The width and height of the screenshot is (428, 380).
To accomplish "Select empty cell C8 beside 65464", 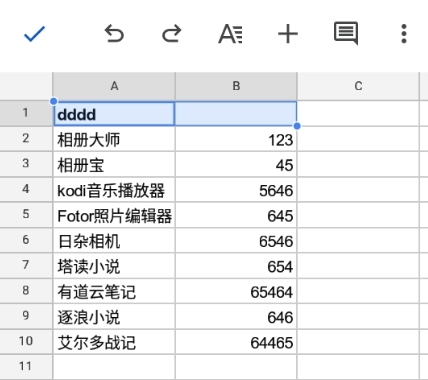I will (358, 291).
